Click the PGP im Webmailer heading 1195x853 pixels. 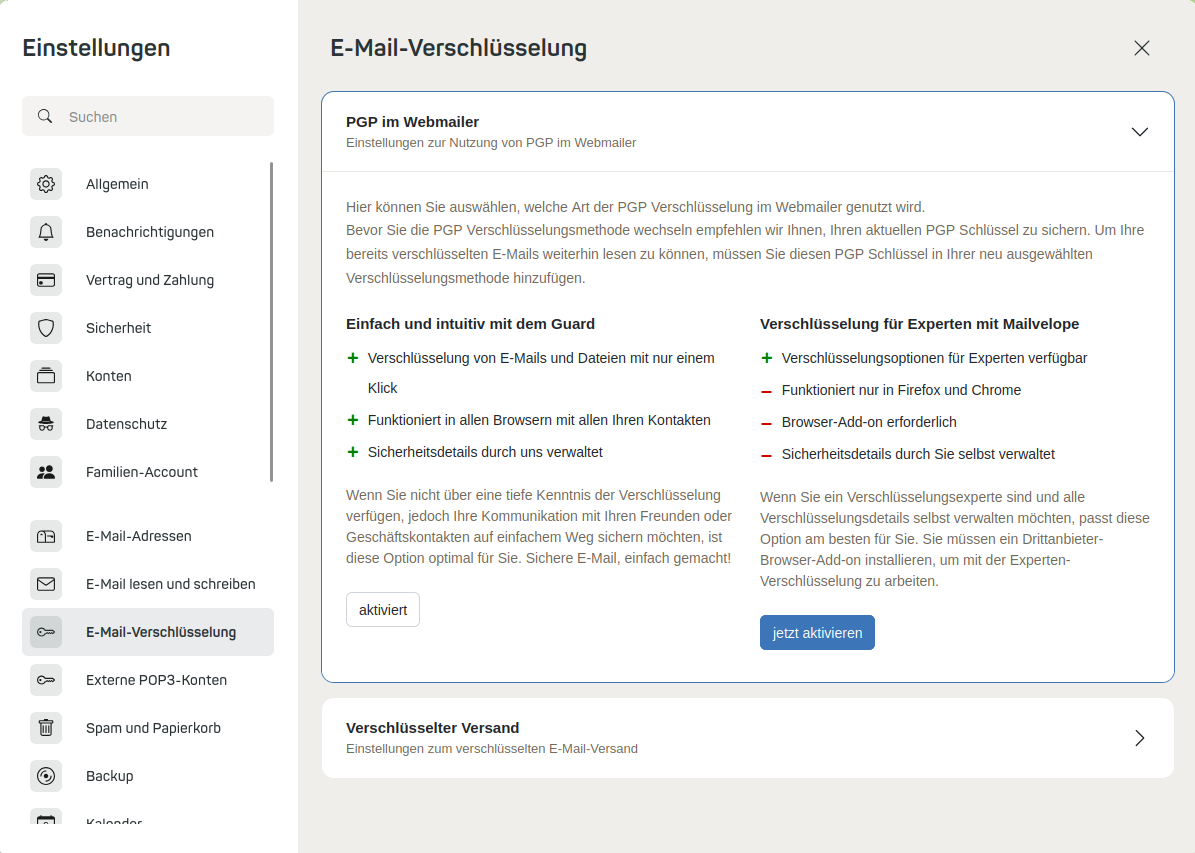(x=412, y=122)
